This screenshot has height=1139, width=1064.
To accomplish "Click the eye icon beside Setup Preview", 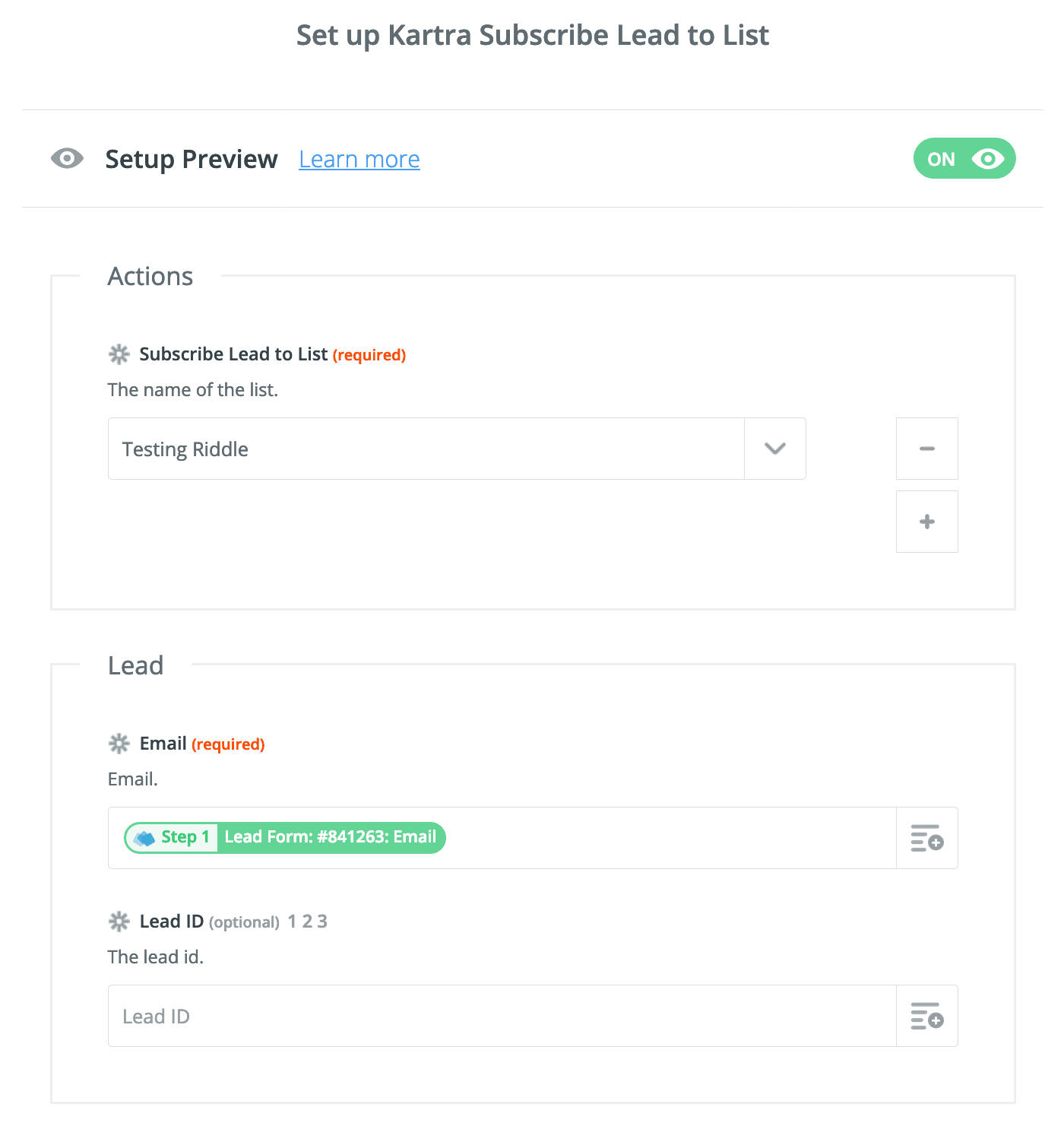I will (67, 158).
